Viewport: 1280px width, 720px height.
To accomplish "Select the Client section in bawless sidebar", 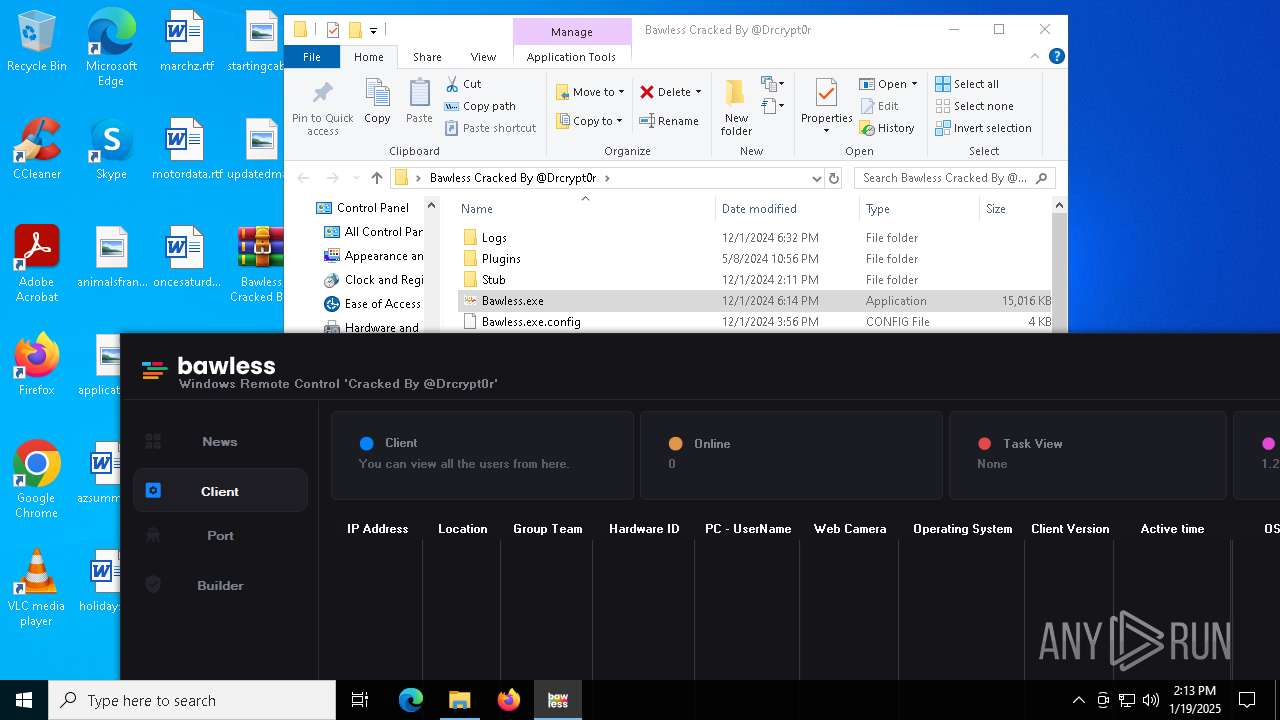I will [x=219, y=491].
